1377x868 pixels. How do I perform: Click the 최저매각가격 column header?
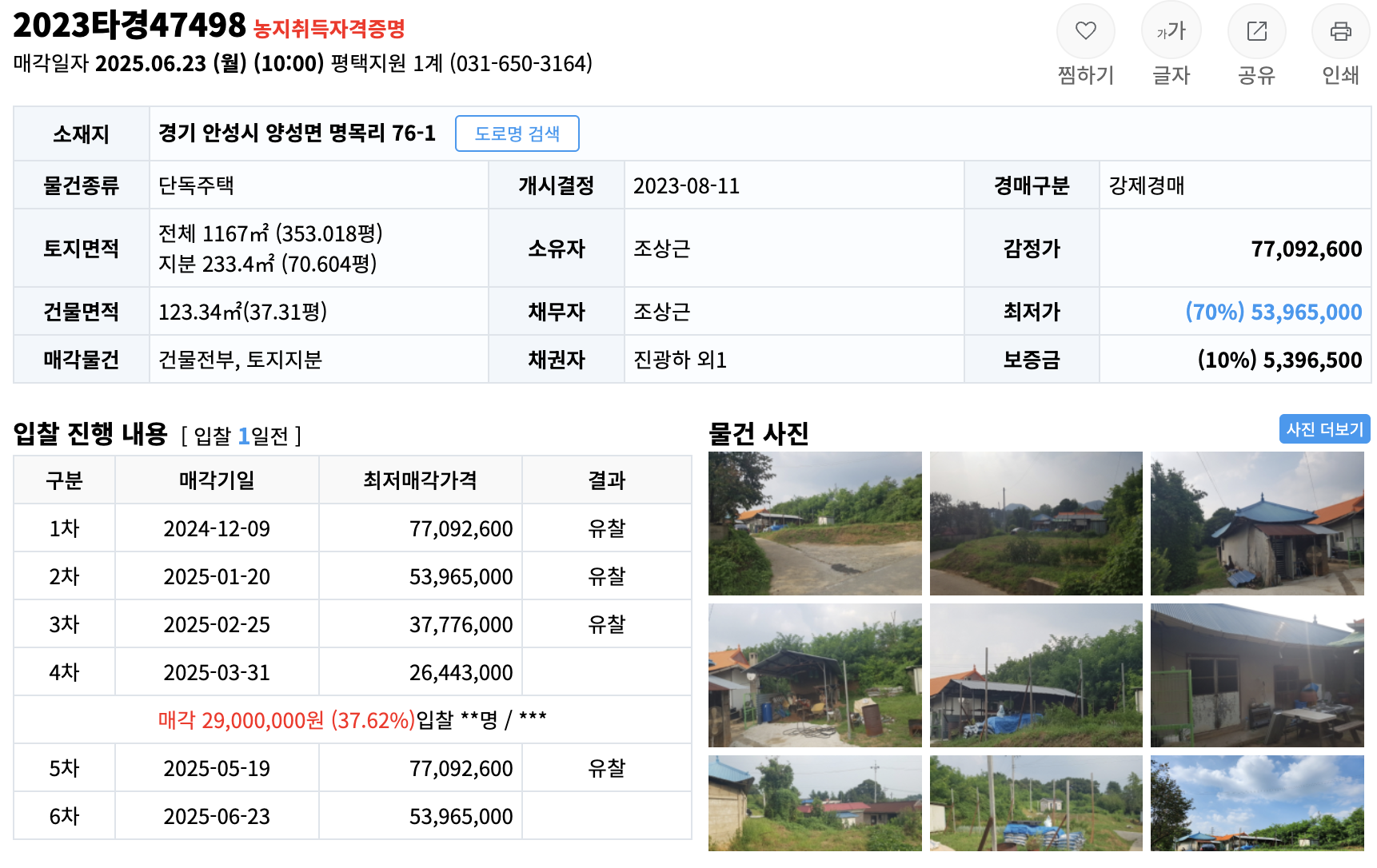[420, 480]
